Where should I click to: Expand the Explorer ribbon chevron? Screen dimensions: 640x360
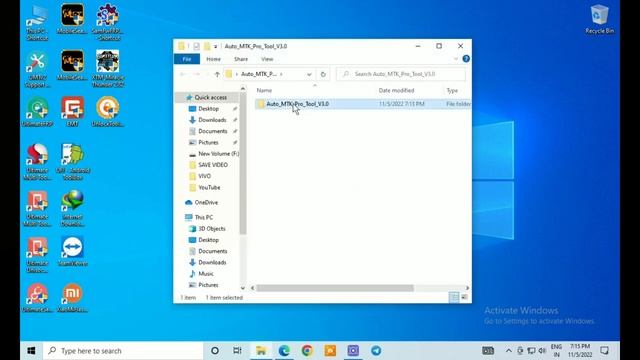pos(456,59)
